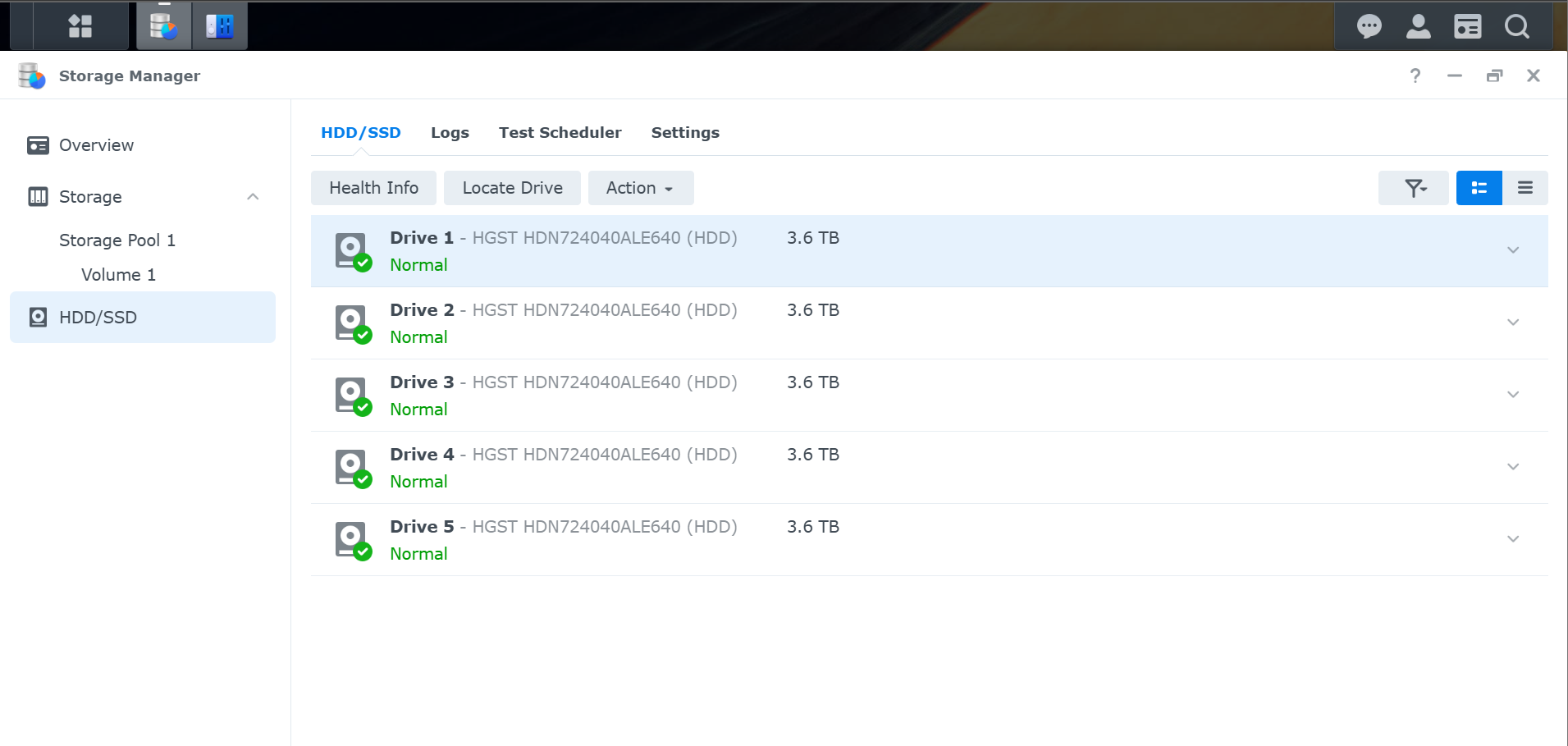Click the Locate Drive button
The height and width of the screenshot is (746, 1568).
coord(512,188)
